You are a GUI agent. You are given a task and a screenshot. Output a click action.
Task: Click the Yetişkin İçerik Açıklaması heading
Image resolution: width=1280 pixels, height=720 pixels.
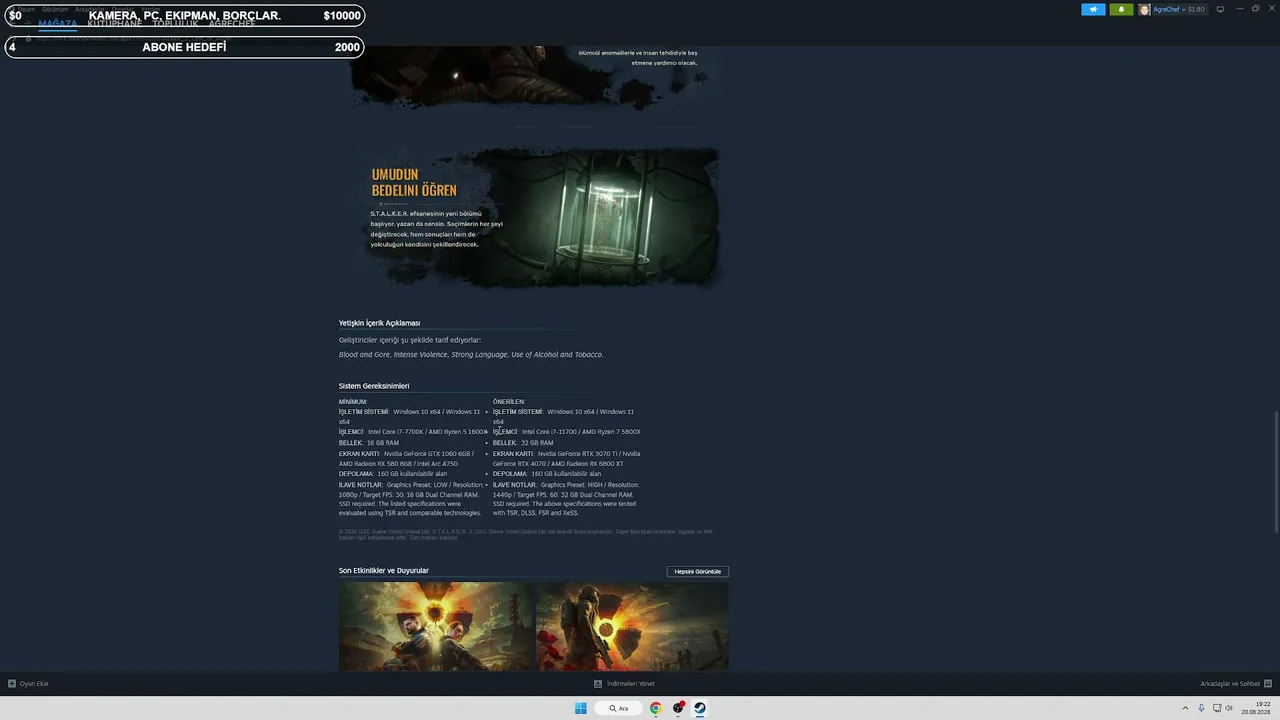pos(379,323)
